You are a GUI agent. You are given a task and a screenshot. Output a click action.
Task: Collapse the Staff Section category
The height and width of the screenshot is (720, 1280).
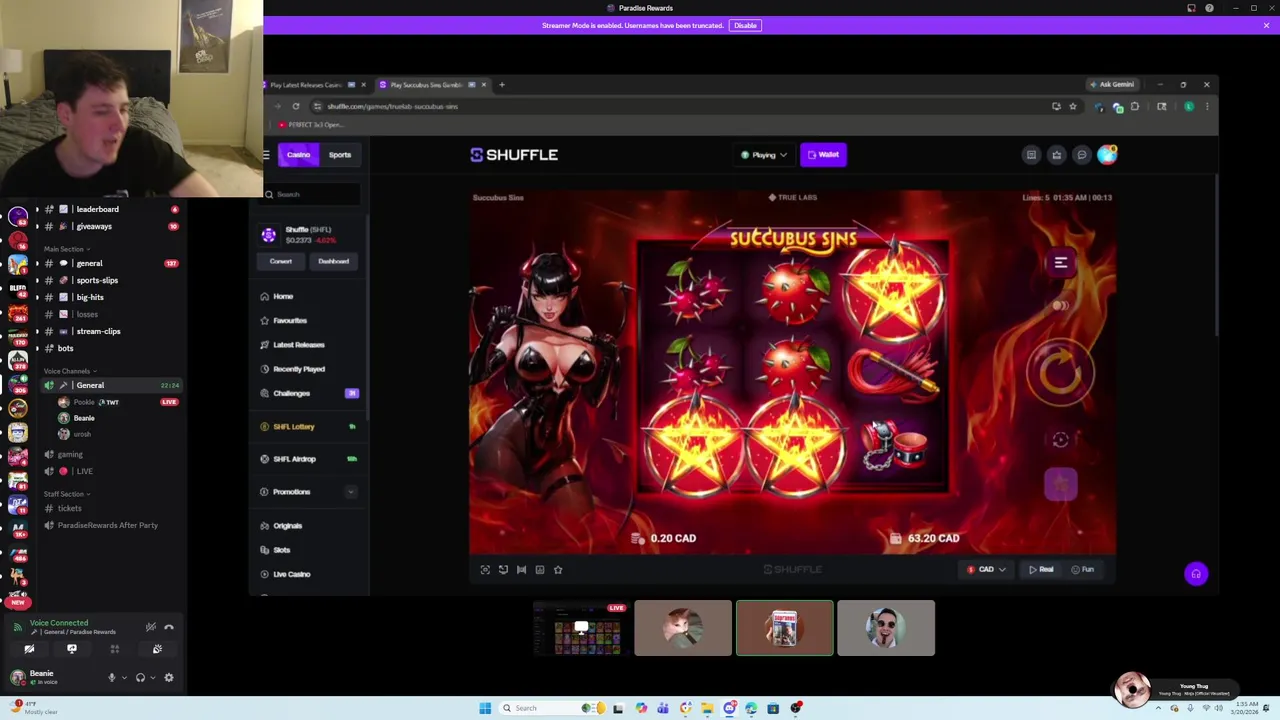point(67,494)
